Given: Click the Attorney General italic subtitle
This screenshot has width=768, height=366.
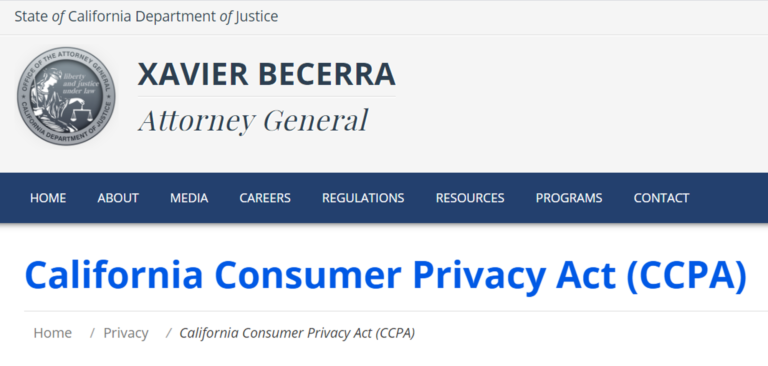Looking at the screenshot, I should pos(253,121).
